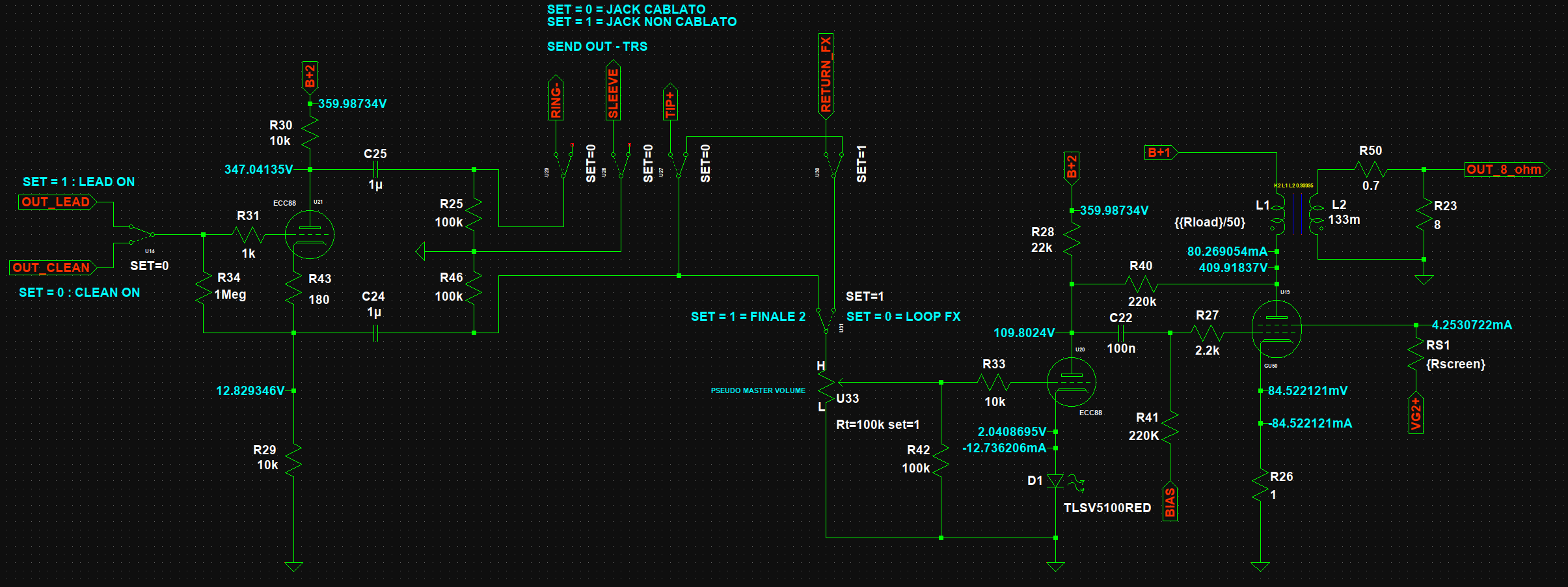Select the D1 LED diode symbol
1568x587 pixels.
pos(1055,482)
